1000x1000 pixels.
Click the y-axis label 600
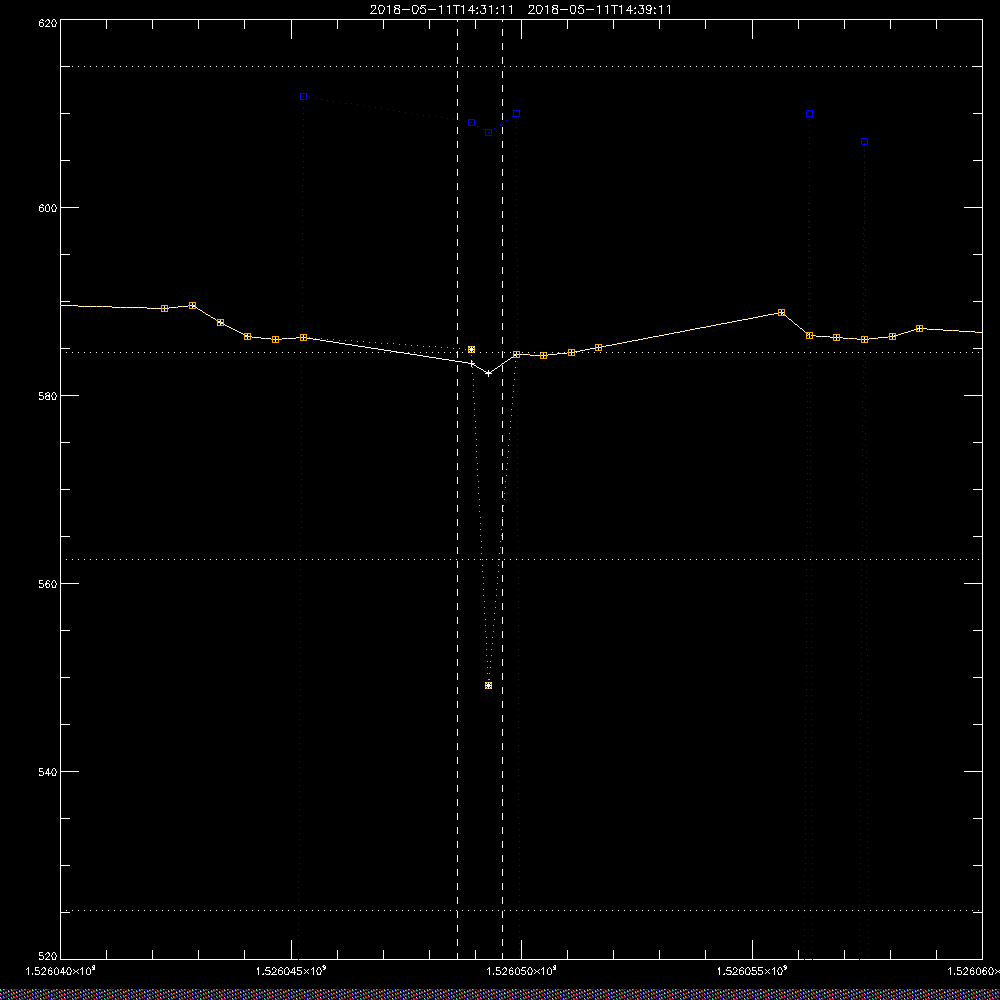click(48, 207)
